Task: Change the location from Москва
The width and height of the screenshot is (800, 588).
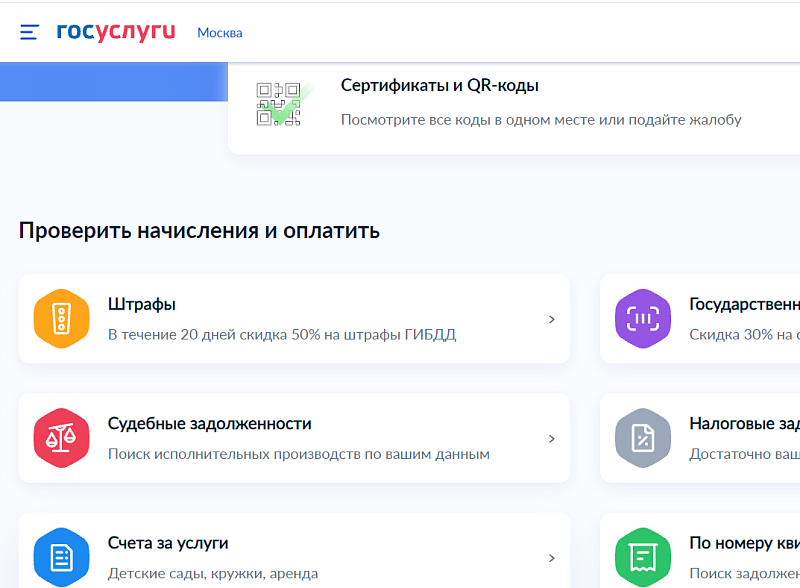Action: [219, 33]
